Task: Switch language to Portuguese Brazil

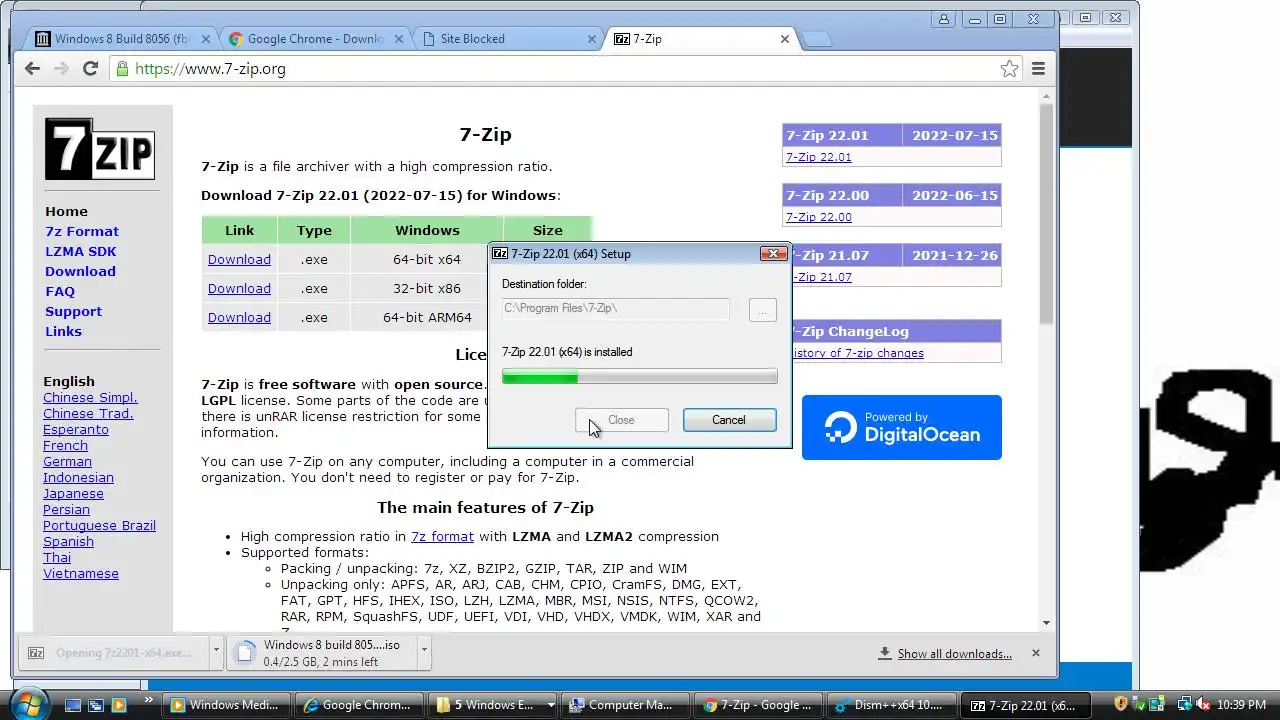Action: click(x=99, y=525)
